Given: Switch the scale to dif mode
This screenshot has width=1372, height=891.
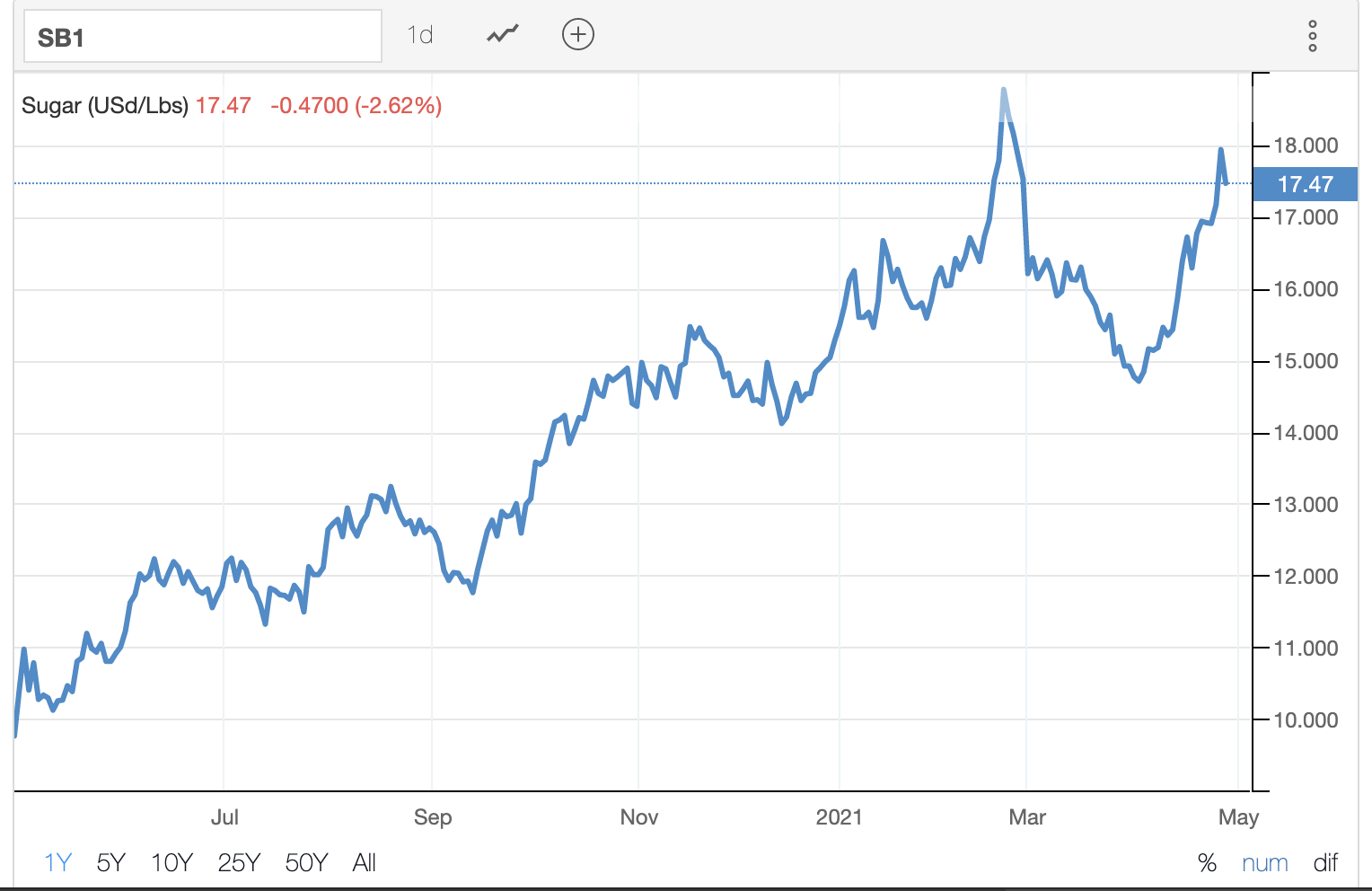Looking at the screenshot, I should click(x=1325, y=863).
